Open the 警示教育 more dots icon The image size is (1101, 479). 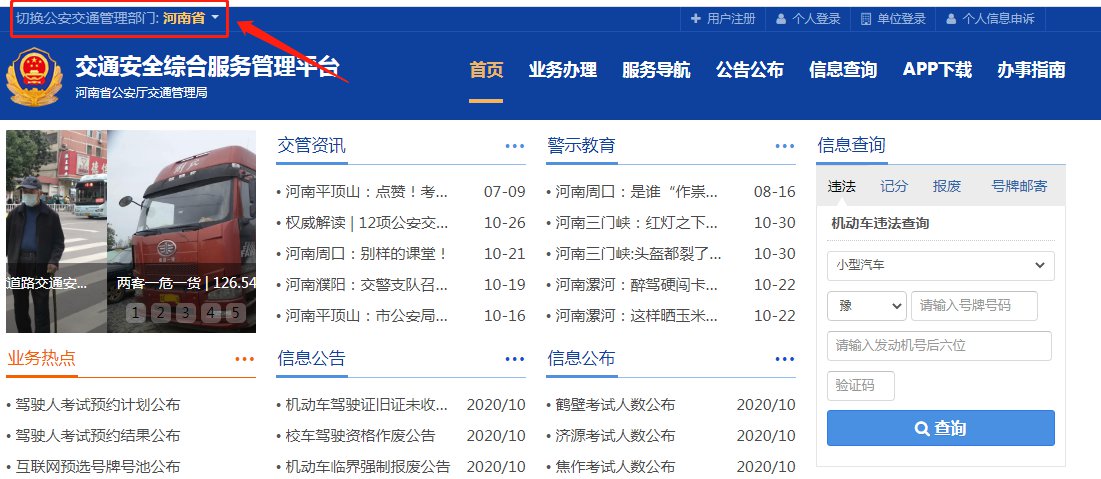pyautogui.click(x=785, y=146)
